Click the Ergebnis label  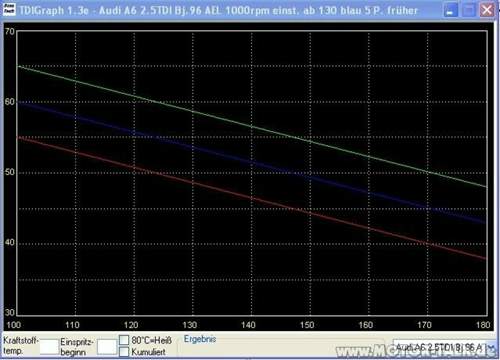point(200,339)
